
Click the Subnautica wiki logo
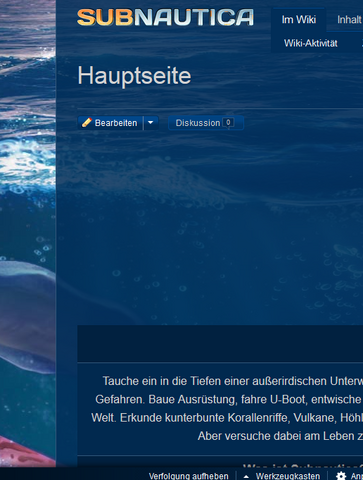point(165,18)
